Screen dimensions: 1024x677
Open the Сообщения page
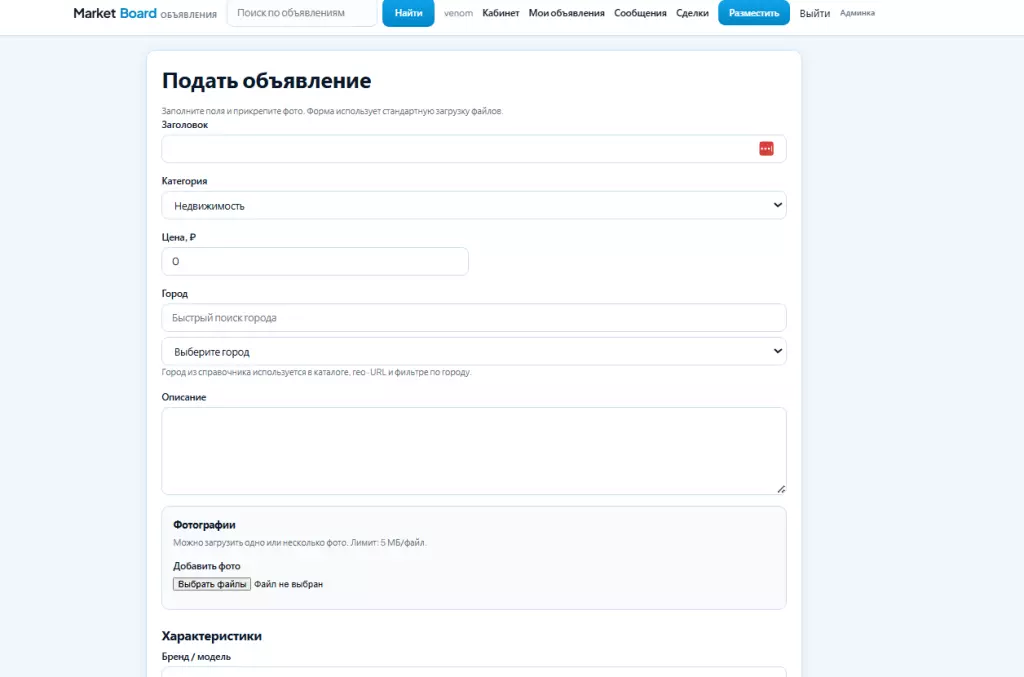(640, 13)
